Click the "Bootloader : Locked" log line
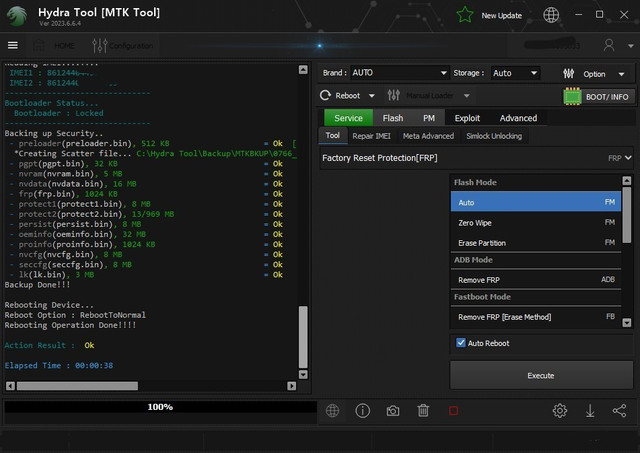 click(x=59, y=113)
